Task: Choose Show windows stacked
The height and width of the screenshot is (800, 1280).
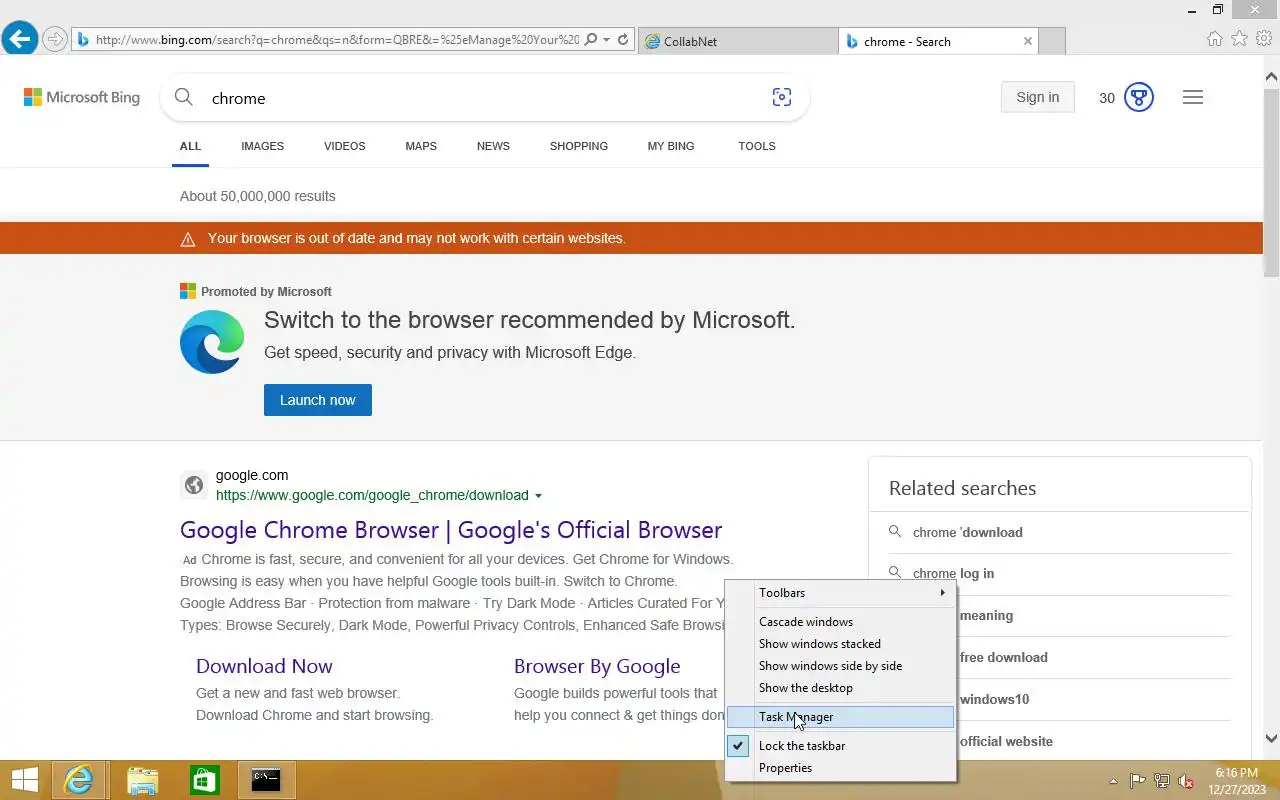Action: coord(840,644)
